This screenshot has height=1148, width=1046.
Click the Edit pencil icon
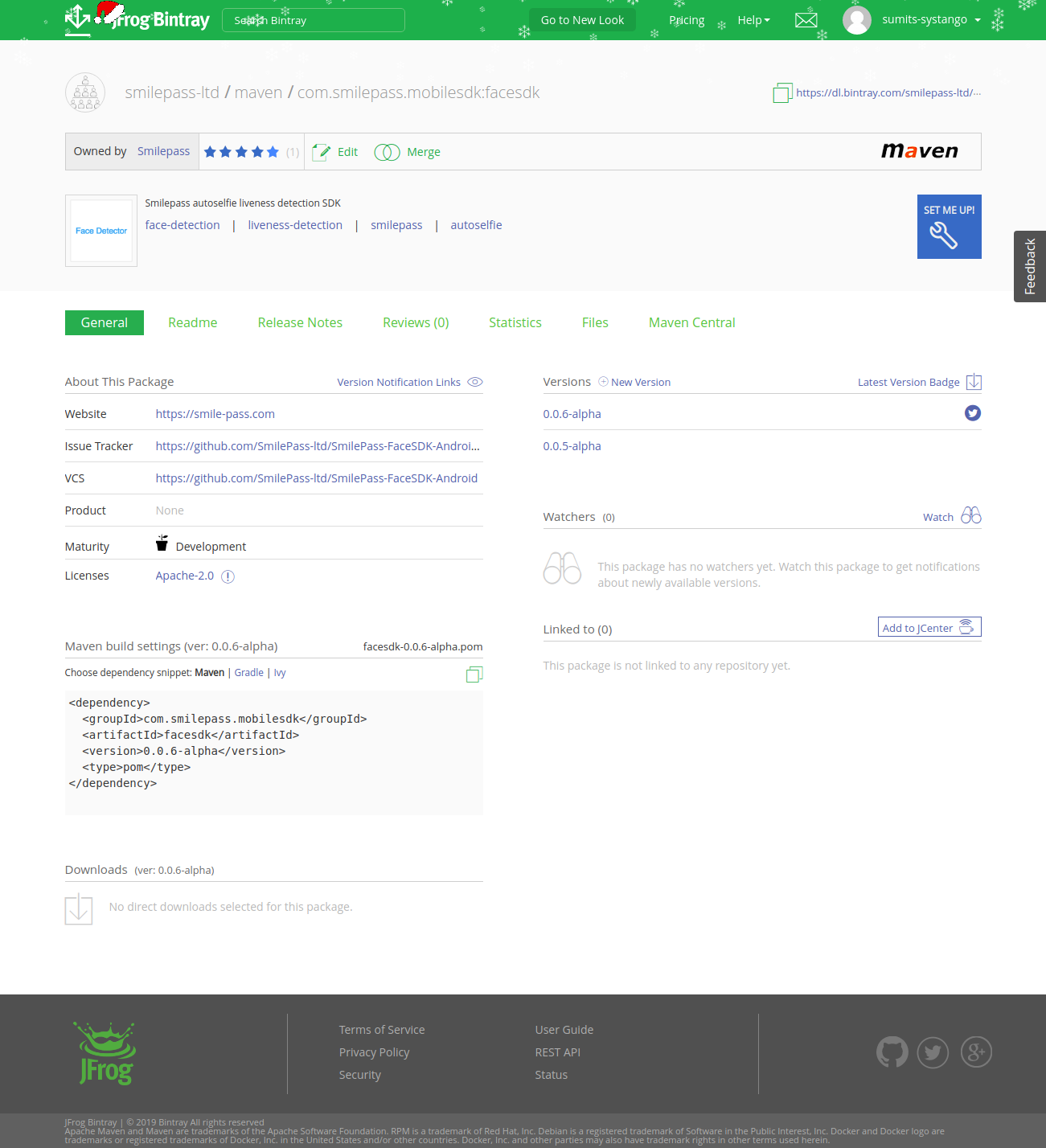(x=321, y=152)
